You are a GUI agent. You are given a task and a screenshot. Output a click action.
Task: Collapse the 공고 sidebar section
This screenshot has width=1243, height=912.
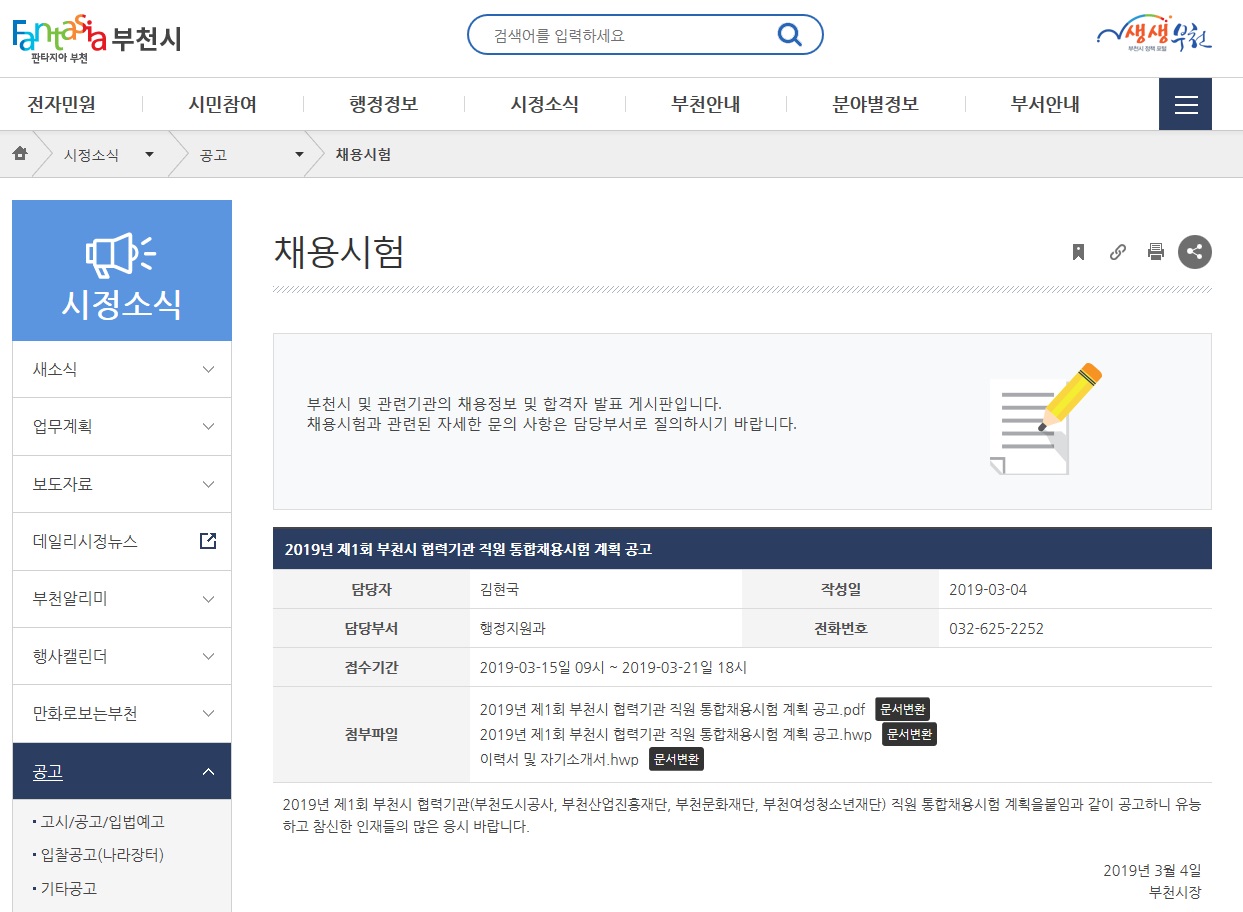click(x=122, y=772)
